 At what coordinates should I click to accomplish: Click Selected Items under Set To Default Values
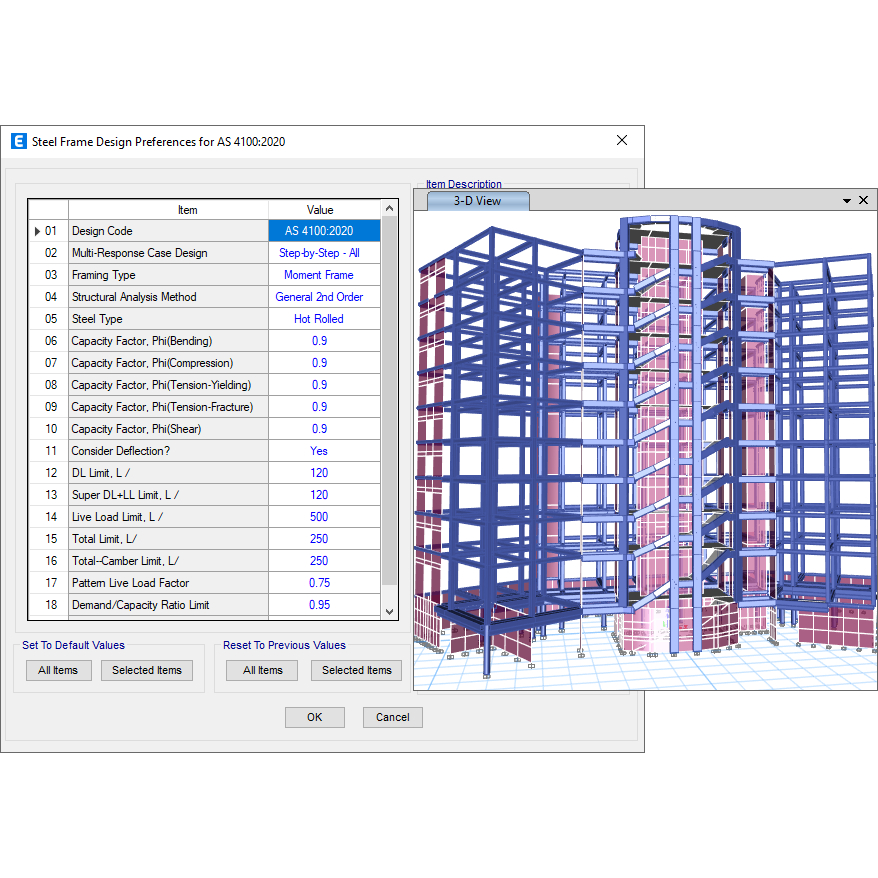point(147,670)
